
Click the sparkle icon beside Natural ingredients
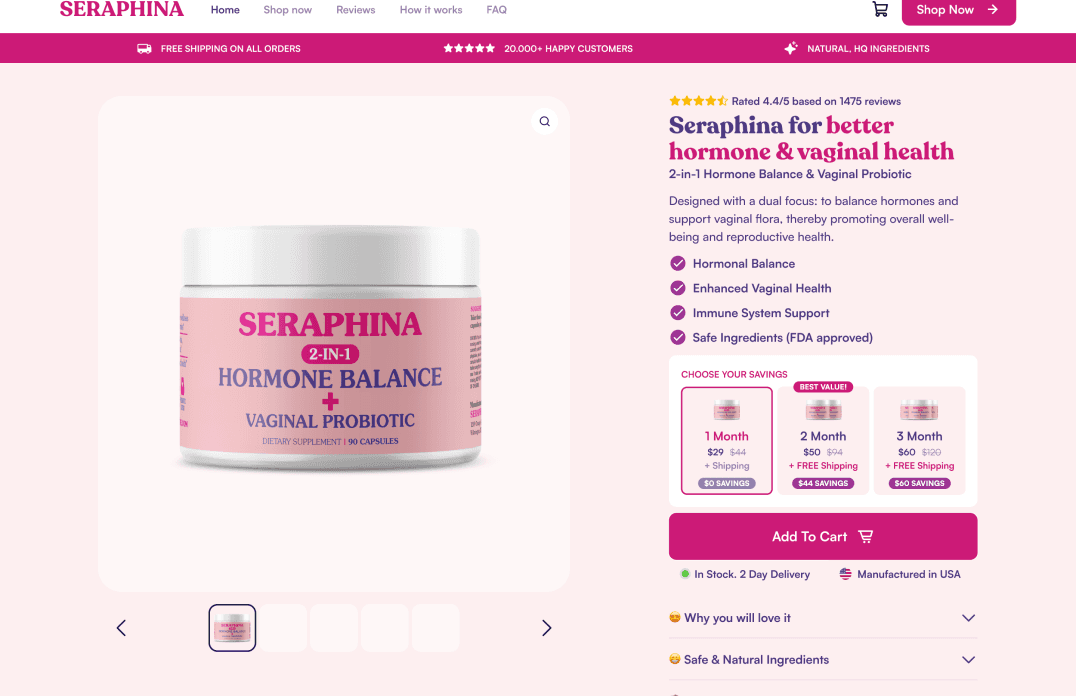pyautogui.click(x=791, y=48)
